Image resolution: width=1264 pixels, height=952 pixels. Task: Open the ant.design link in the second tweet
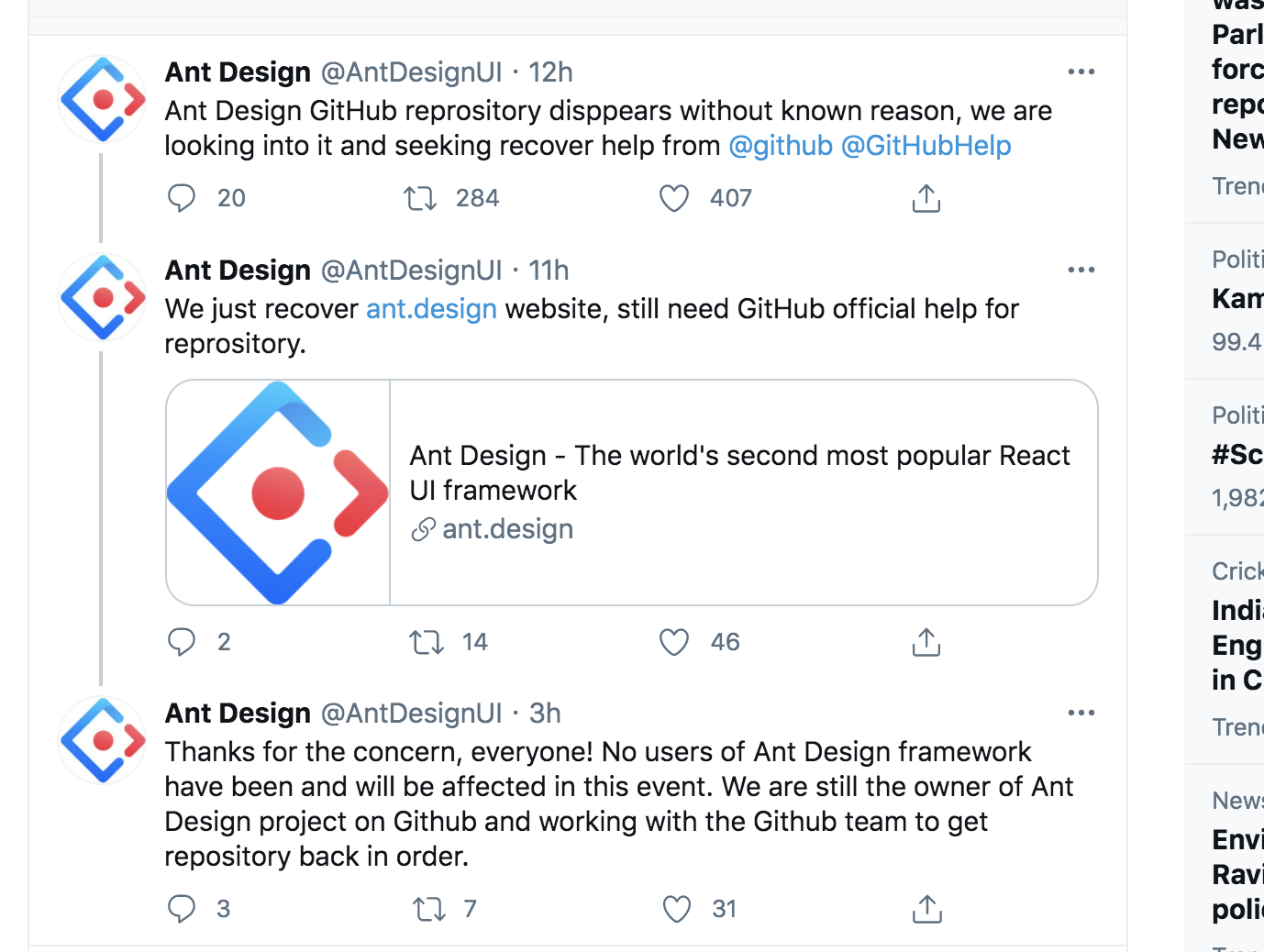click(x=431, y=308)
